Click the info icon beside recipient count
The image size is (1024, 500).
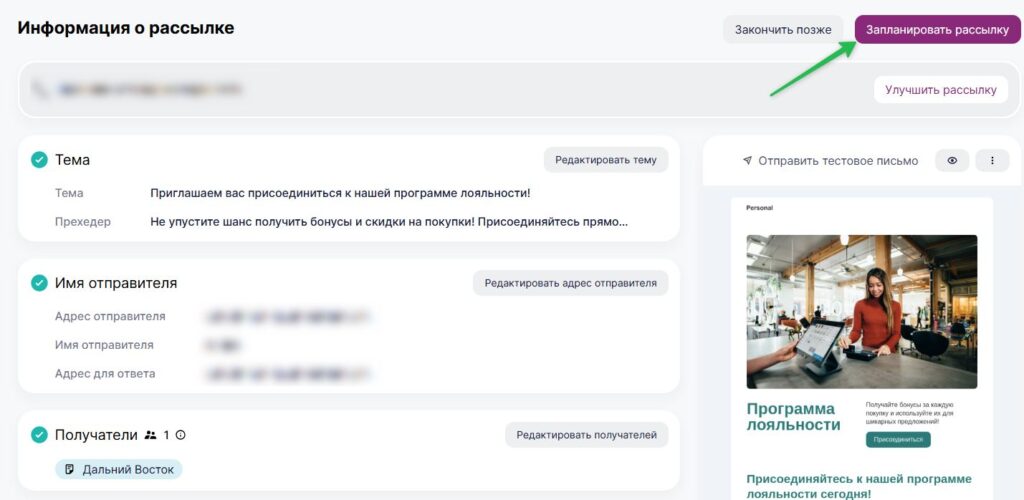(181, 435)
